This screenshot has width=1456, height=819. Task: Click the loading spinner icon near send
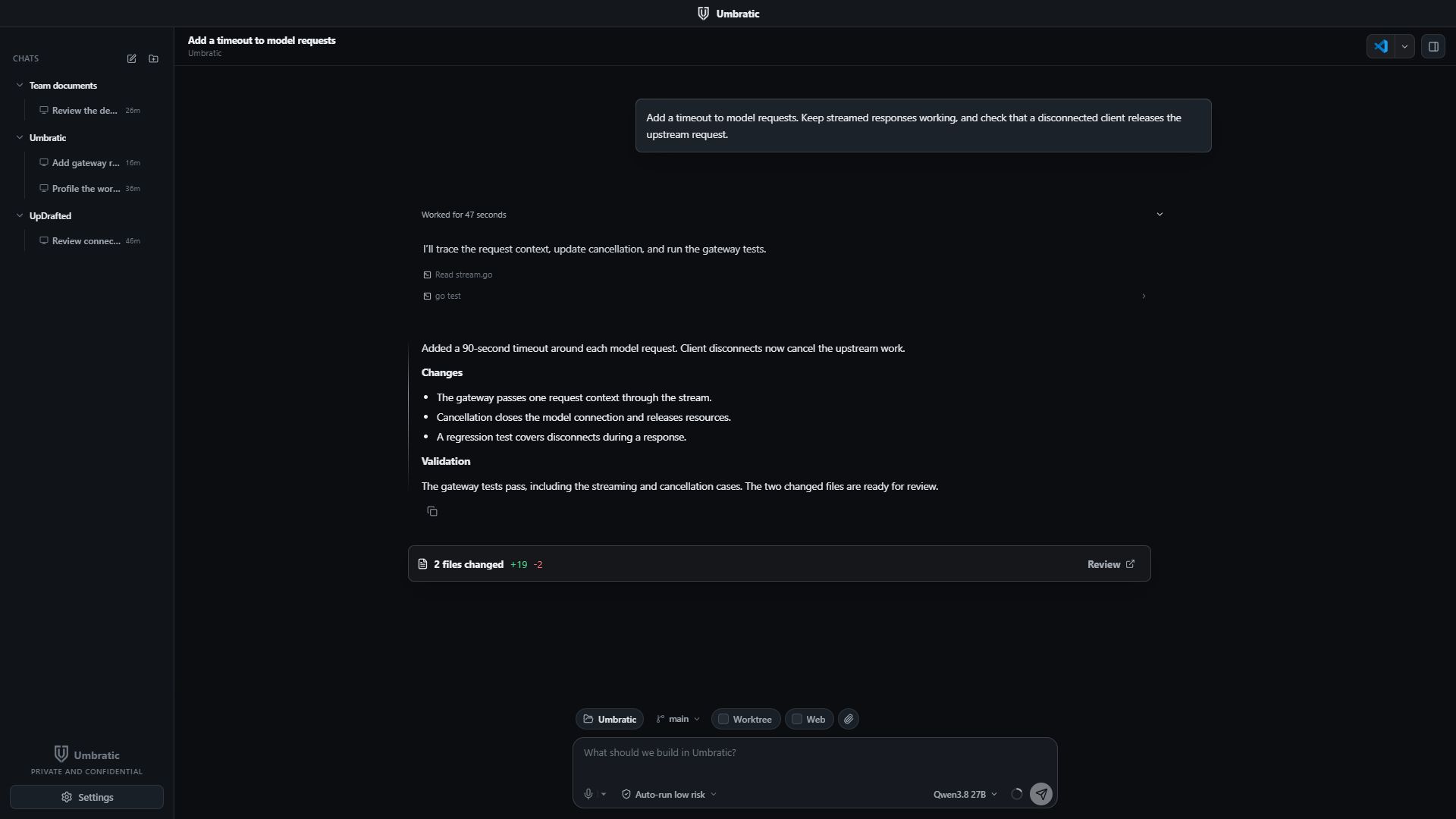click(1017, 794)
